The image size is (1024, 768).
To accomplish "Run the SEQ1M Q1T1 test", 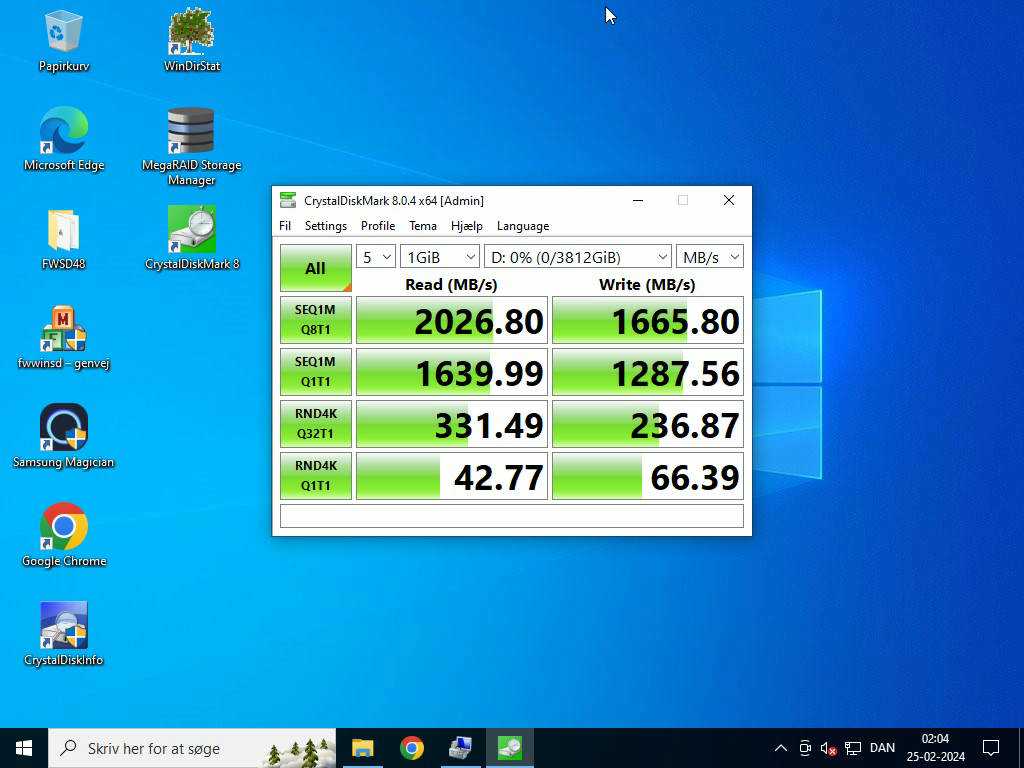I will click(316, 372).
